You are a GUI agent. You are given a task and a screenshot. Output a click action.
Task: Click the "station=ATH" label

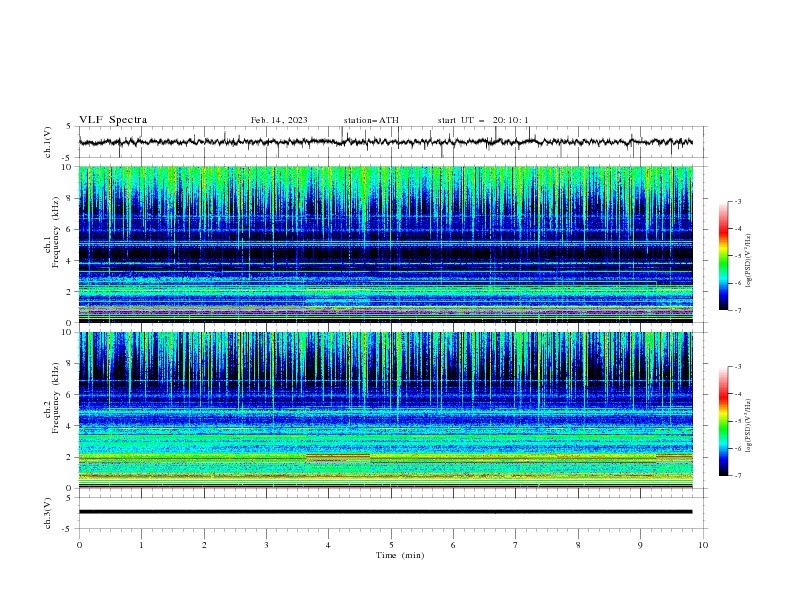[371, 120]
